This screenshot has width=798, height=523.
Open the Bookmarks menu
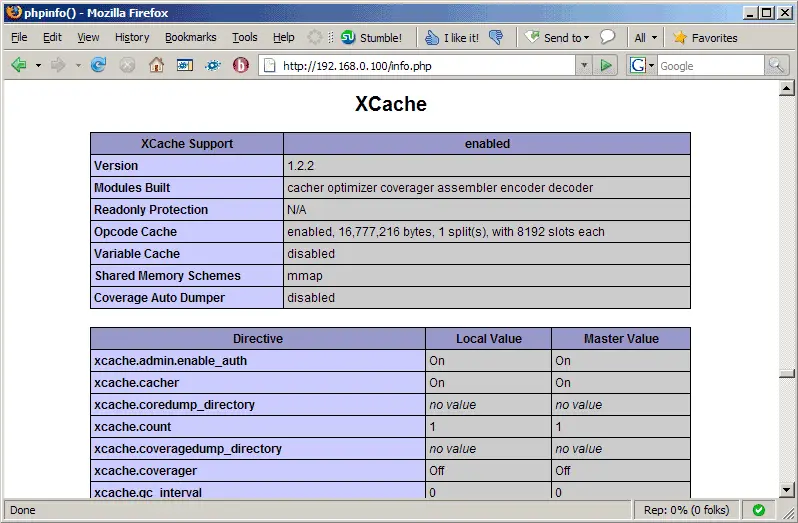coord(190,37)
